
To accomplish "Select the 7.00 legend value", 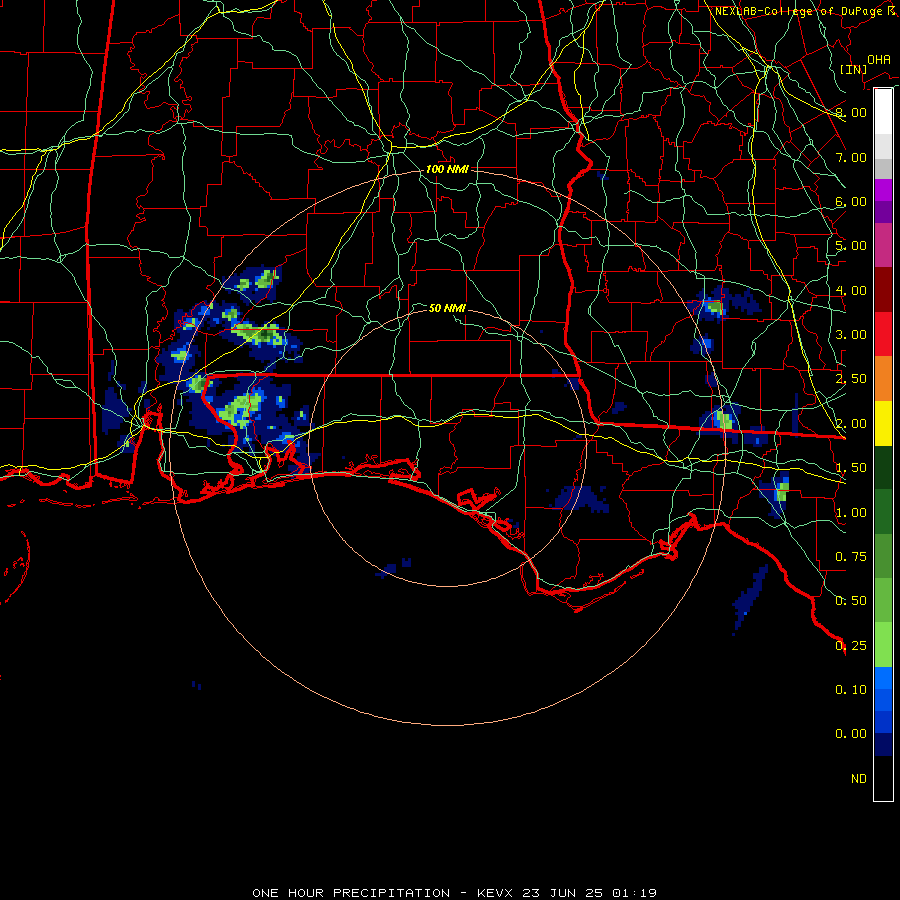I will tap(851, 157).
